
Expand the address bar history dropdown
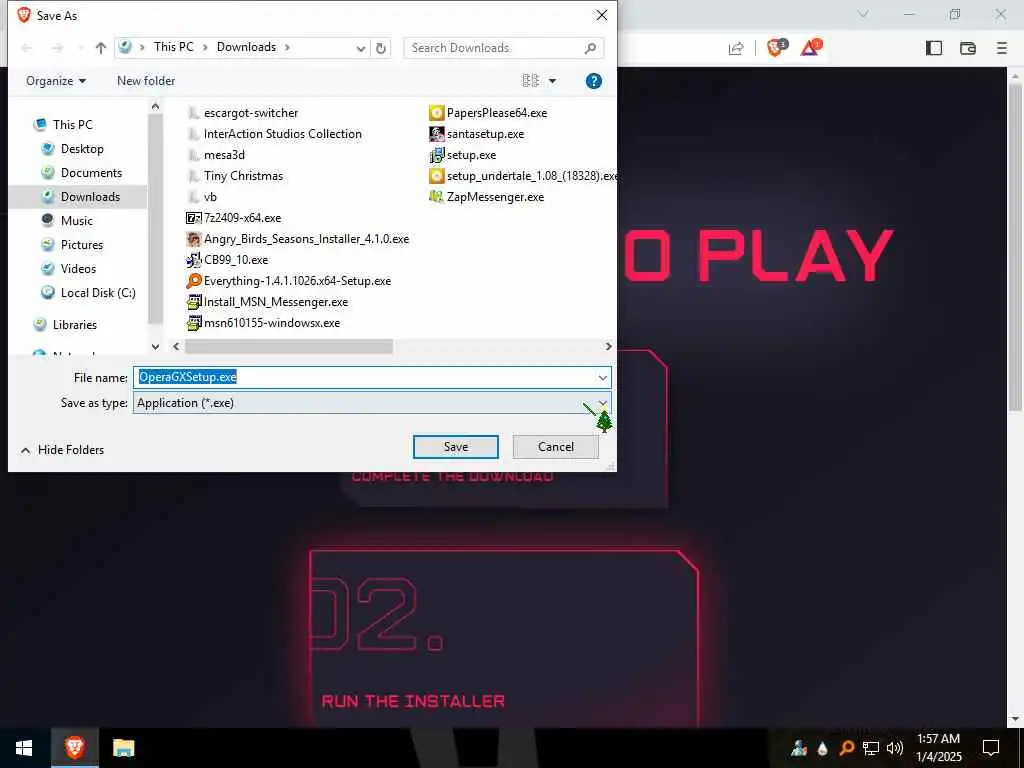360,48
